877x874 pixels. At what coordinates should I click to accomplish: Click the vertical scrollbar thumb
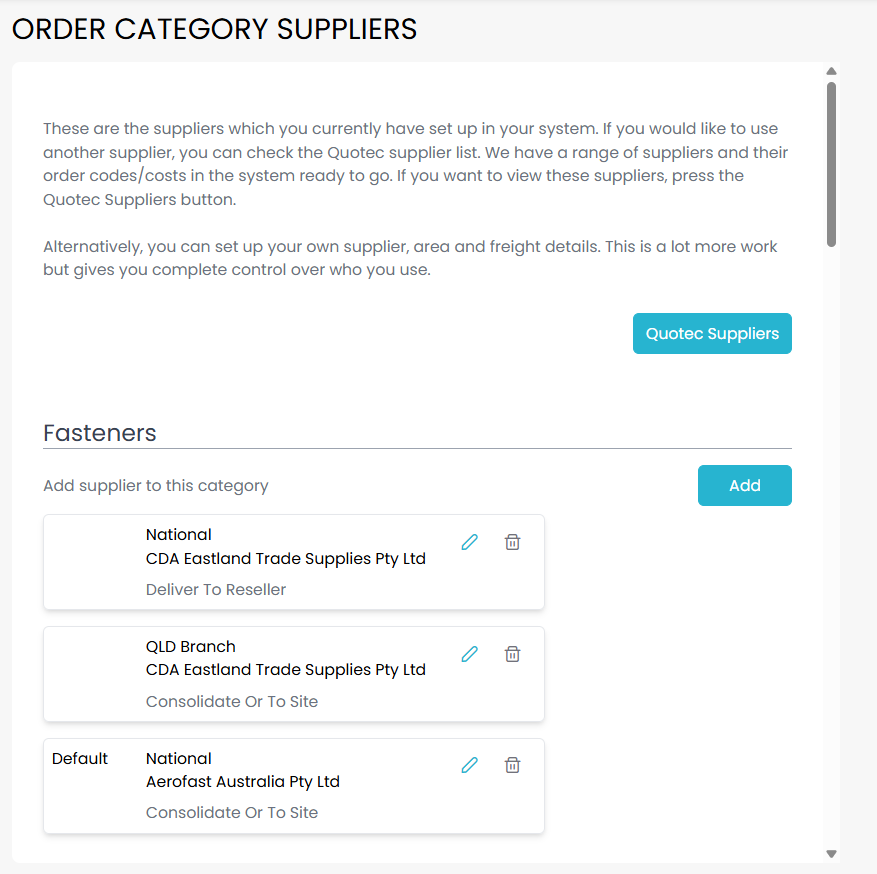click(831, 163)
